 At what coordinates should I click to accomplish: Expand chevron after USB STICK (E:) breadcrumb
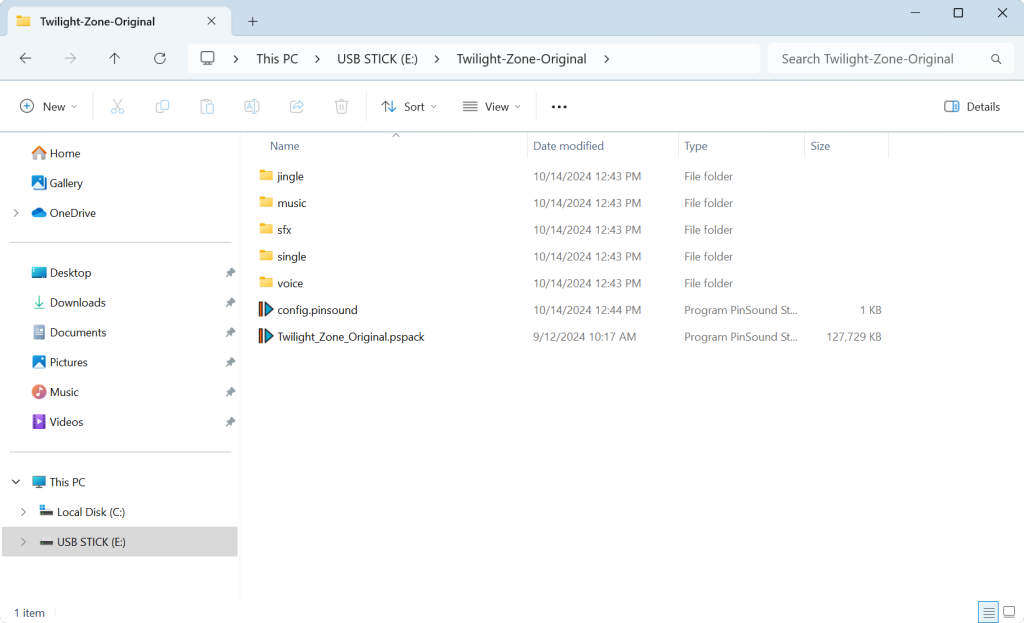(x=437, y=59)
